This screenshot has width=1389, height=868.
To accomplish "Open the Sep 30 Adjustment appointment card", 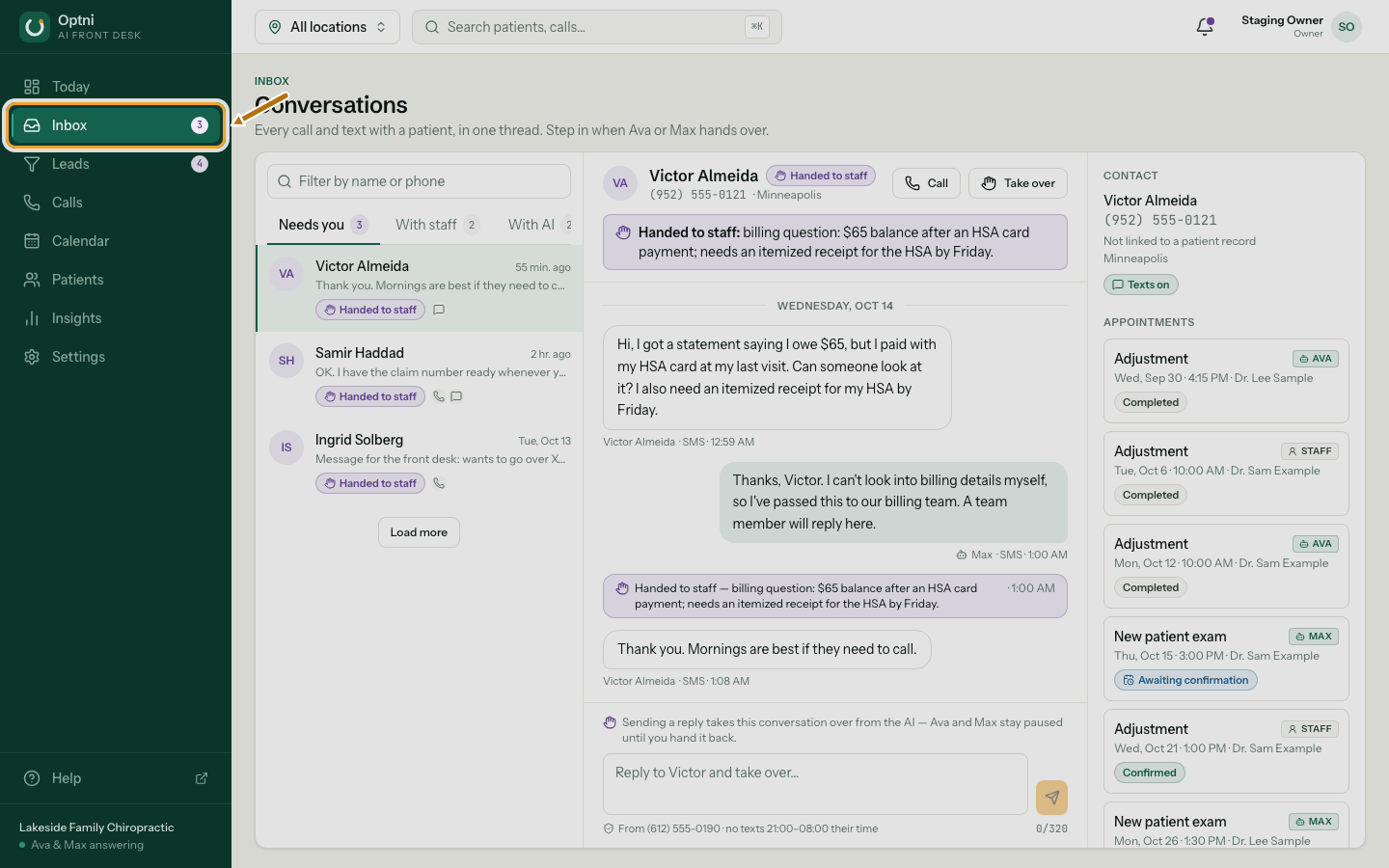I will pyautogui.click(x=1226, y=381).
